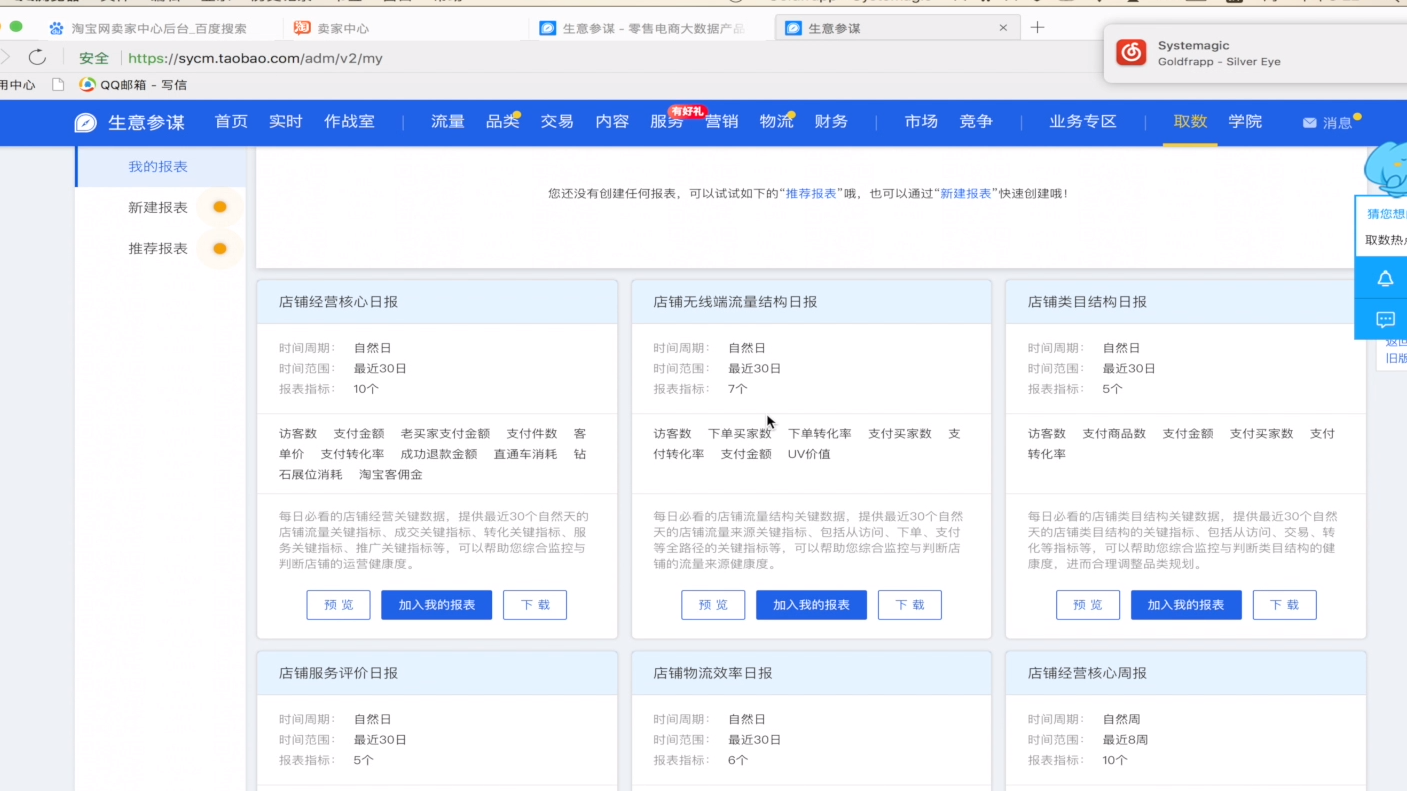The image size is (1407, 791).
Task: Open 学院 navigation item
Action: click(1245, 121)
